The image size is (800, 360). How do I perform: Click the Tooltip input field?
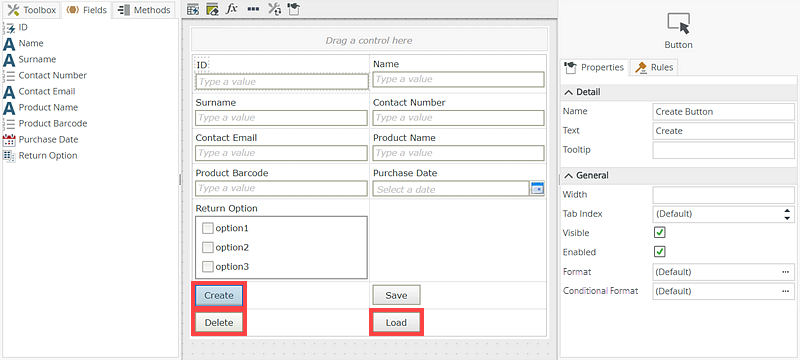point(723,150)
